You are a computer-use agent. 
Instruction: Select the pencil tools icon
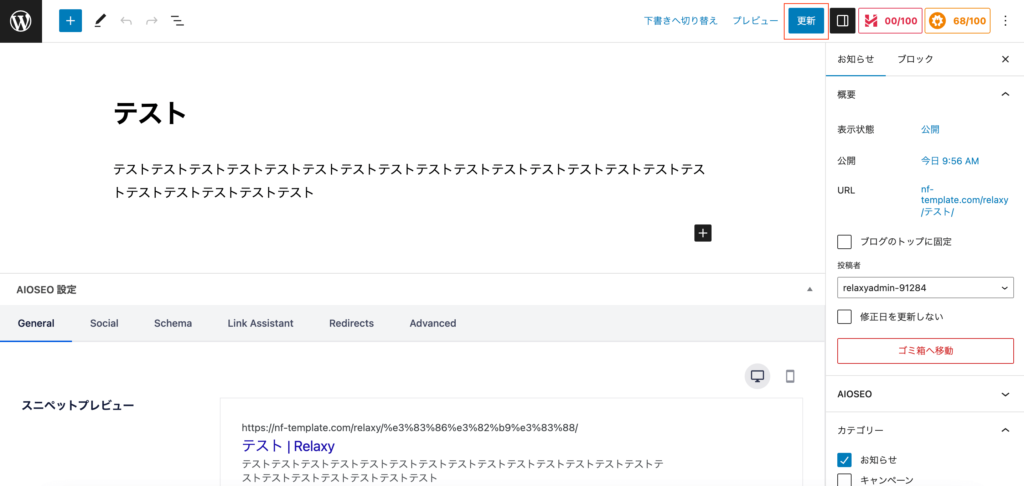click(100, 21)
